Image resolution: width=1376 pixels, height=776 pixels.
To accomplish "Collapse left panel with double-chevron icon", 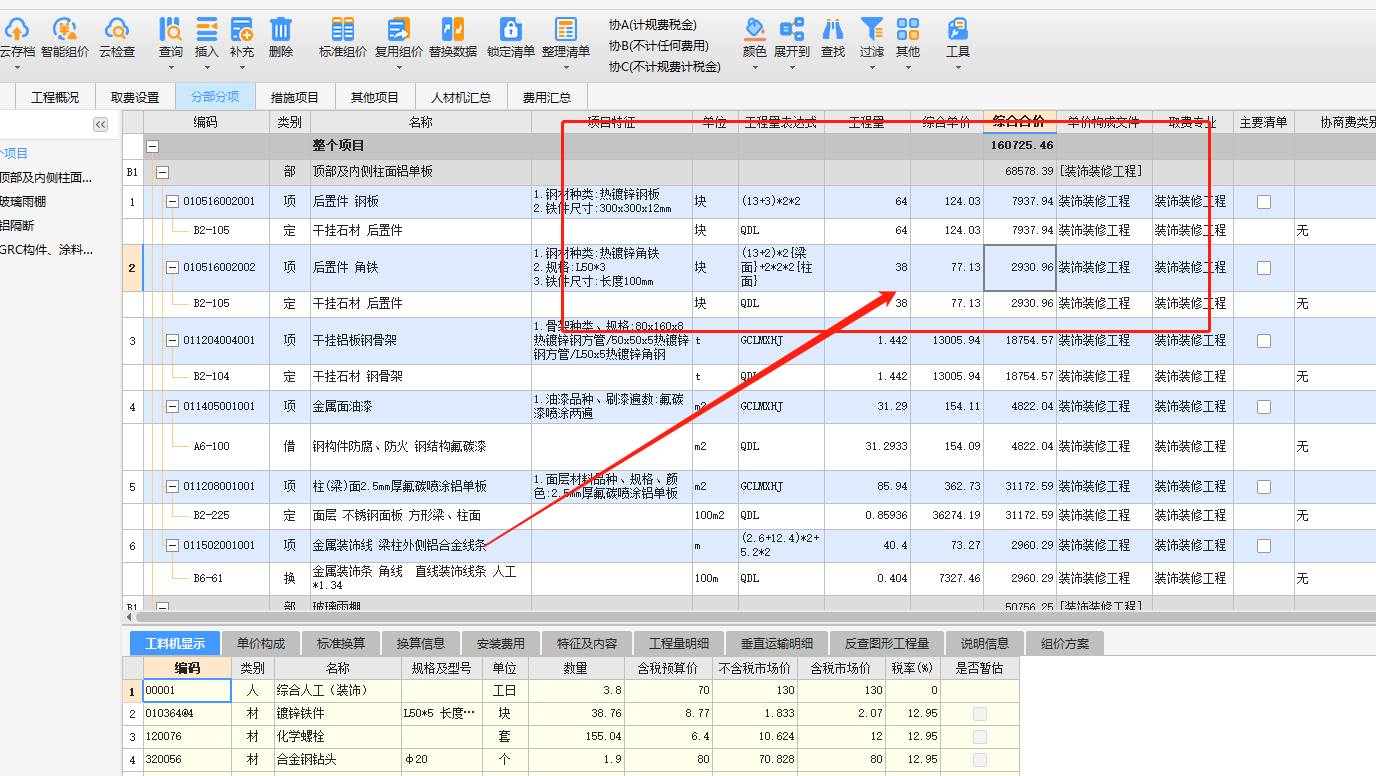I will click(x=101, y=124).
